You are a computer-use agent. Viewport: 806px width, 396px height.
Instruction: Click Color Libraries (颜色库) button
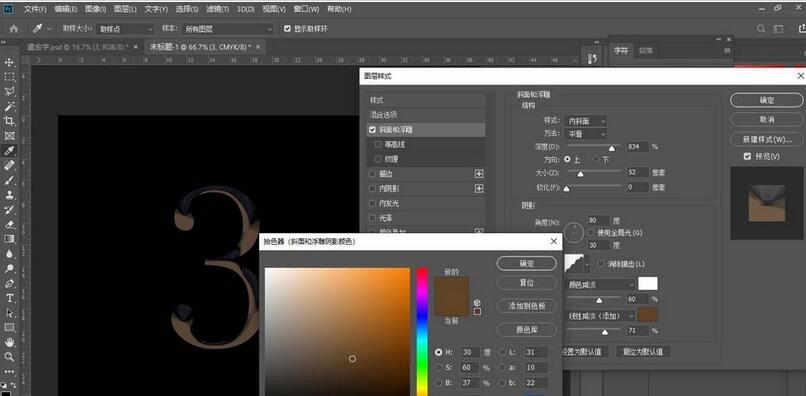click(x=526, y=329)
